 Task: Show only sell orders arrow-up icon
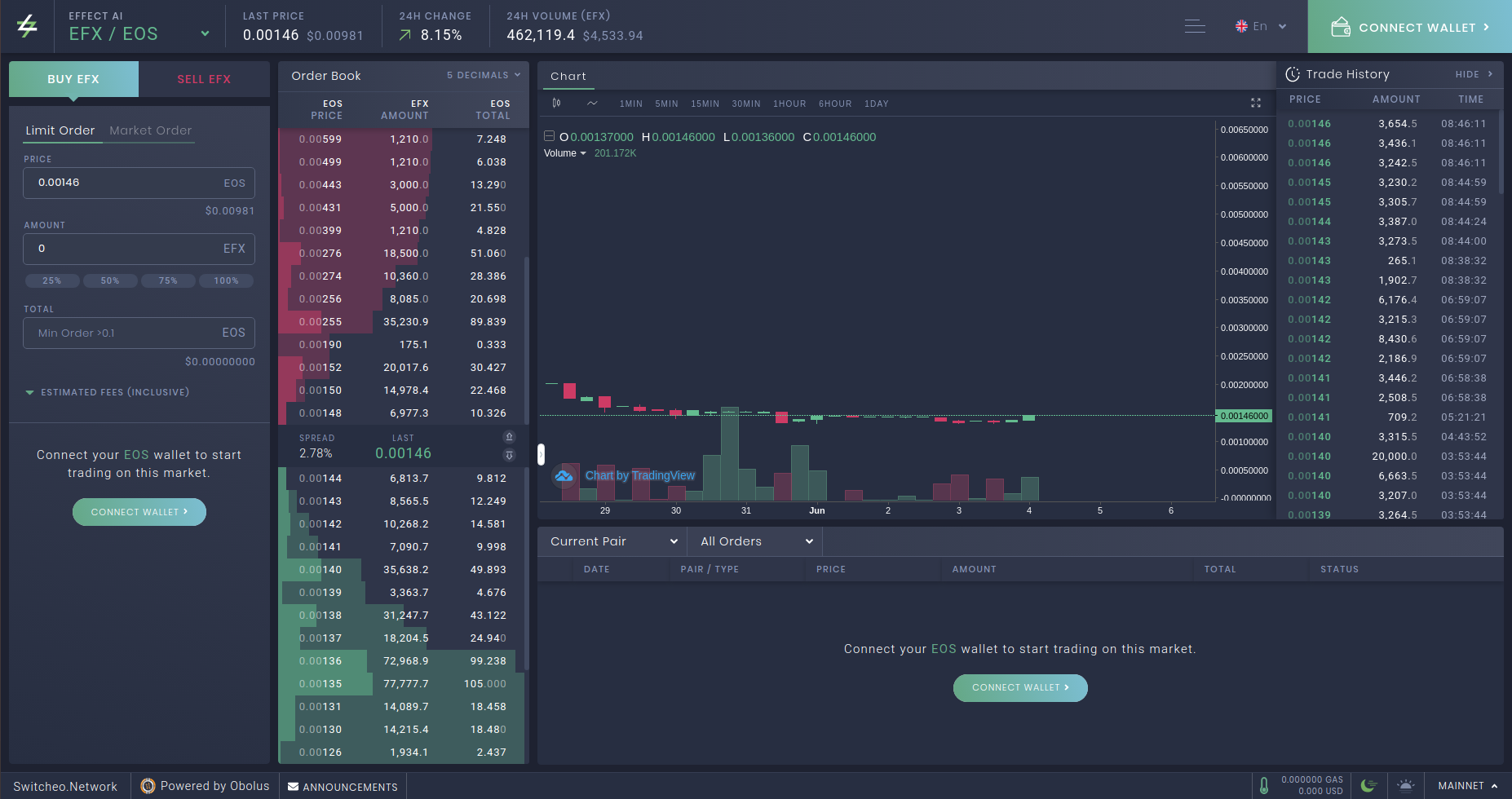click(x=509, y=437)
